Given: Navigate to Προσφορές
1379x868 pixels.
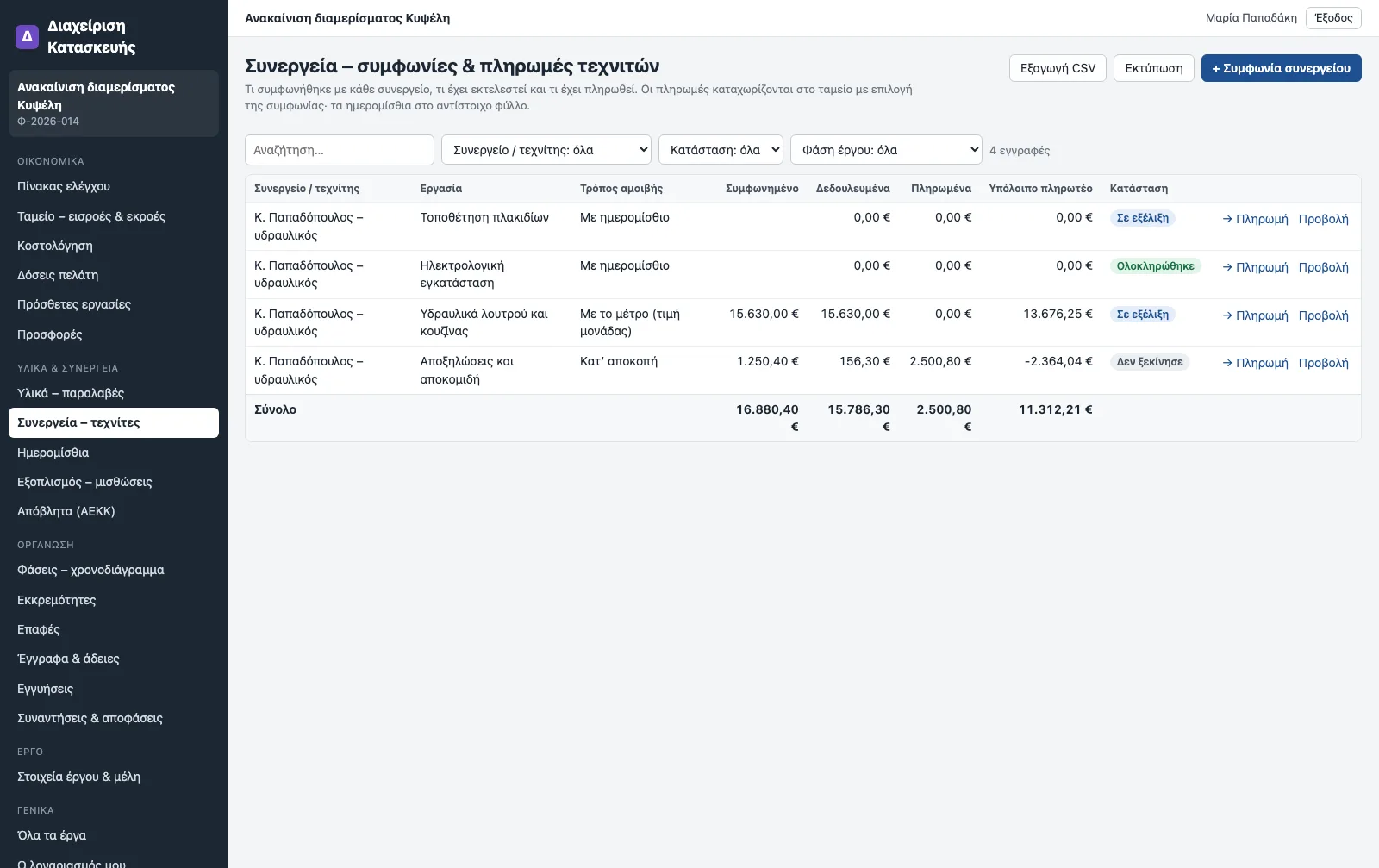Looking at the screenshot, I should coord(114,334).
